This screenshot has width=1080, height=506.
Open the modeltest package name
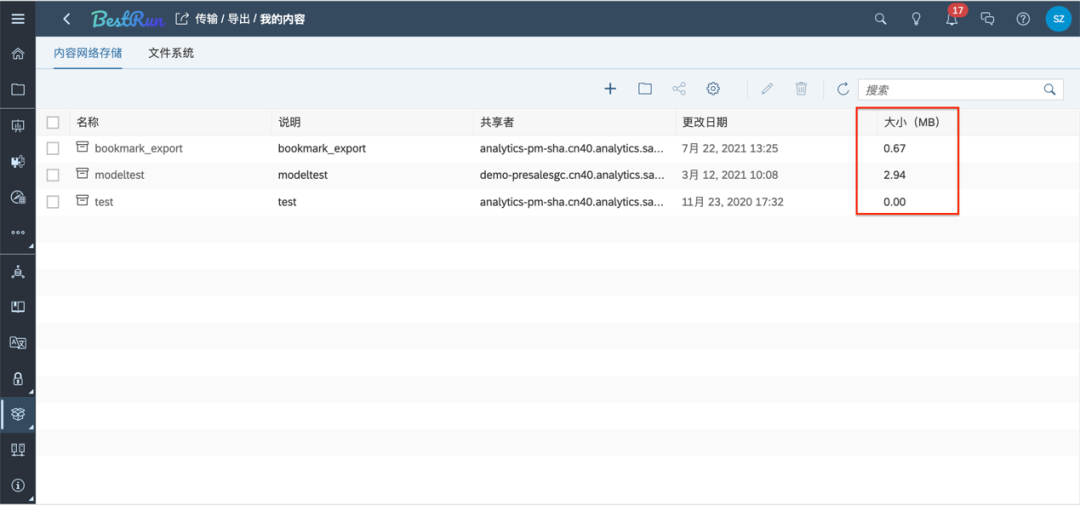[119, 175]
